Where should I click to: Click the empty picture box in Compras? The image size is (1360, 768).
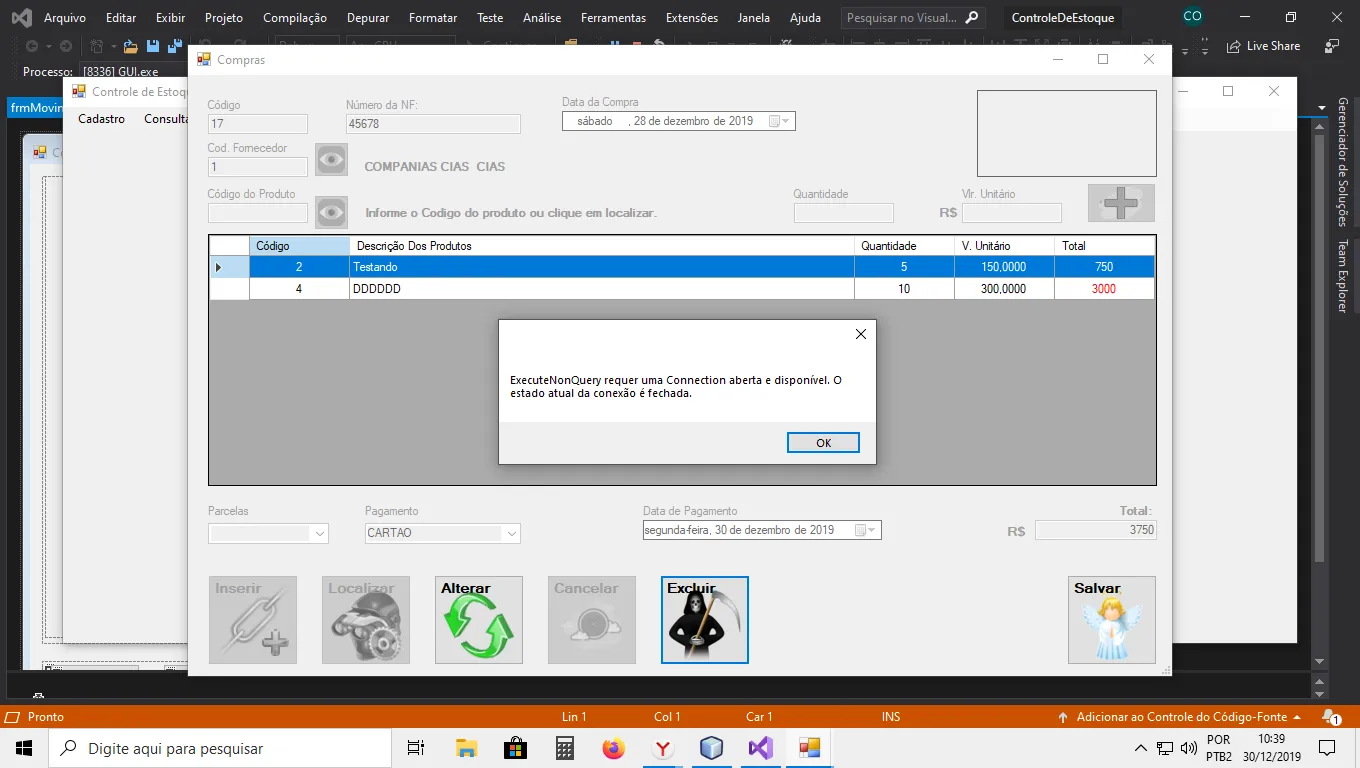tap(1066, 134)
